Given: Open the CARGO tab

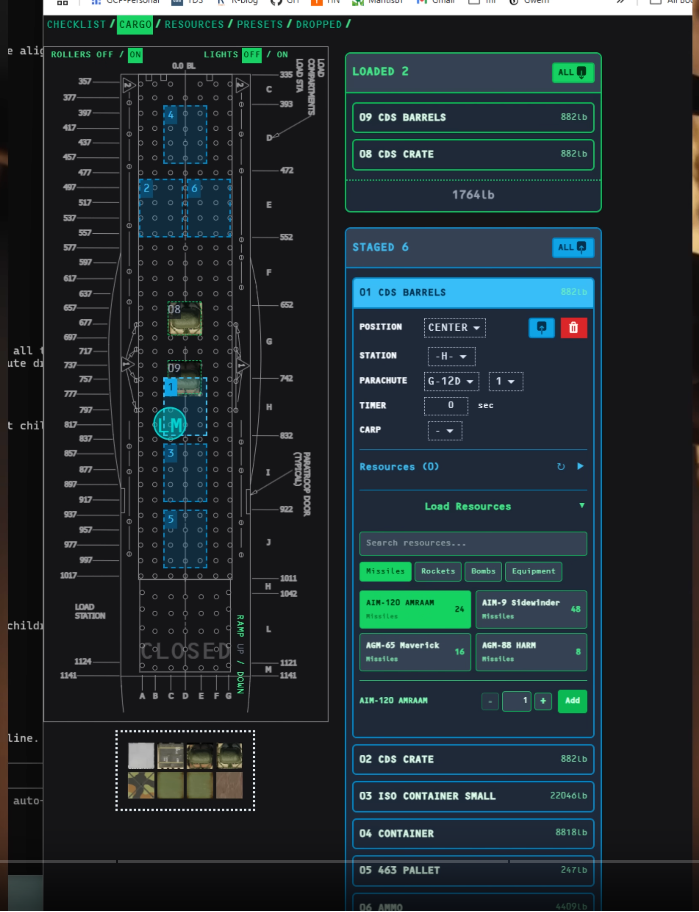Looking at the screenshot, I should tap(135, 24).
